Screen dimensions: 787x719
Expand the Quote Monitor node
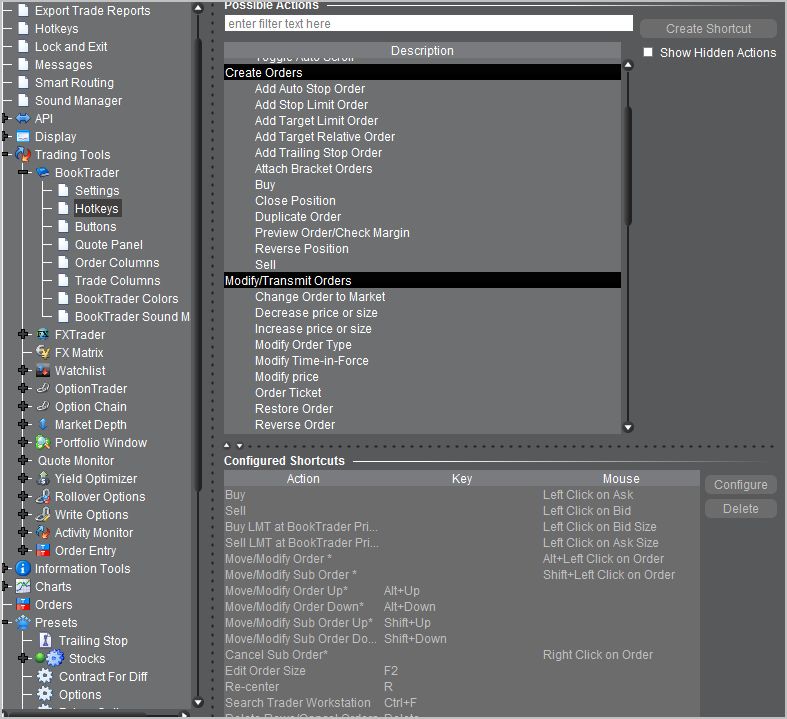pyautogui.click(x=23, y=460)
